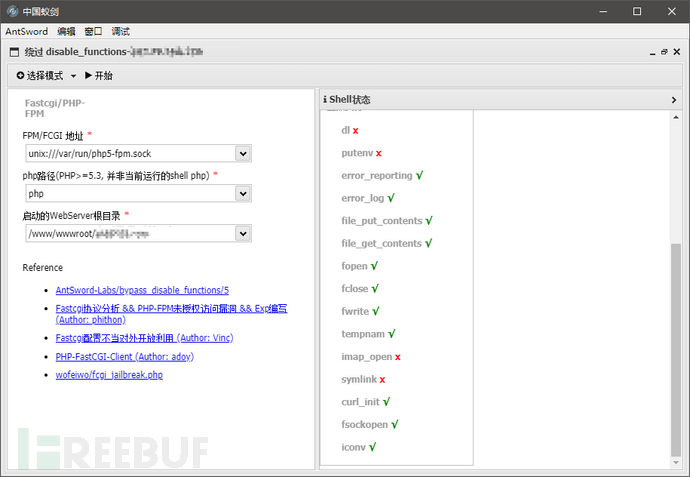Screen dimensions: 690x477
Task: Click the green check next to fopen
Action: pyautogui.click(x=374, y=266)
